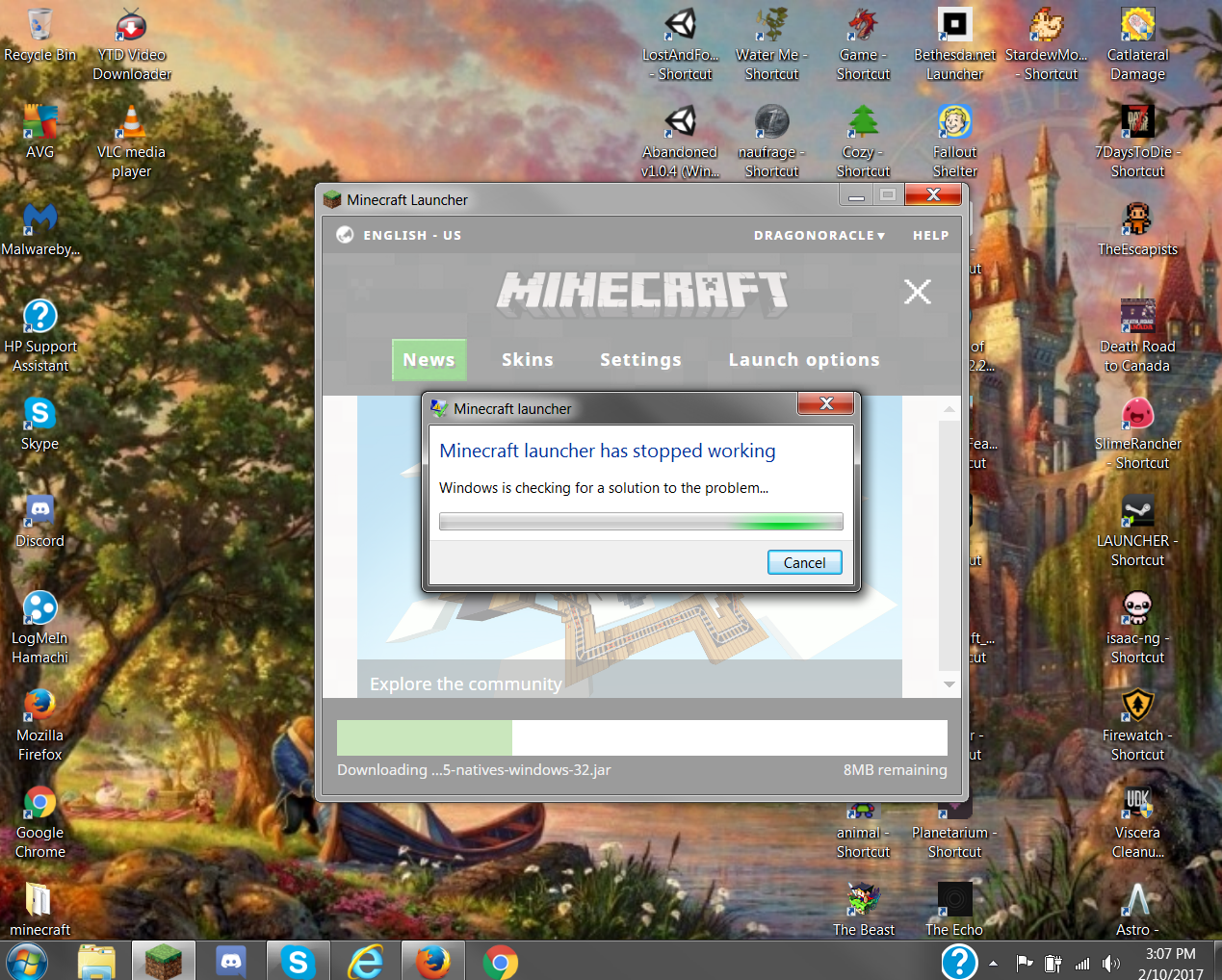
Task: Open Skype from taskbar
Action: 299,962
